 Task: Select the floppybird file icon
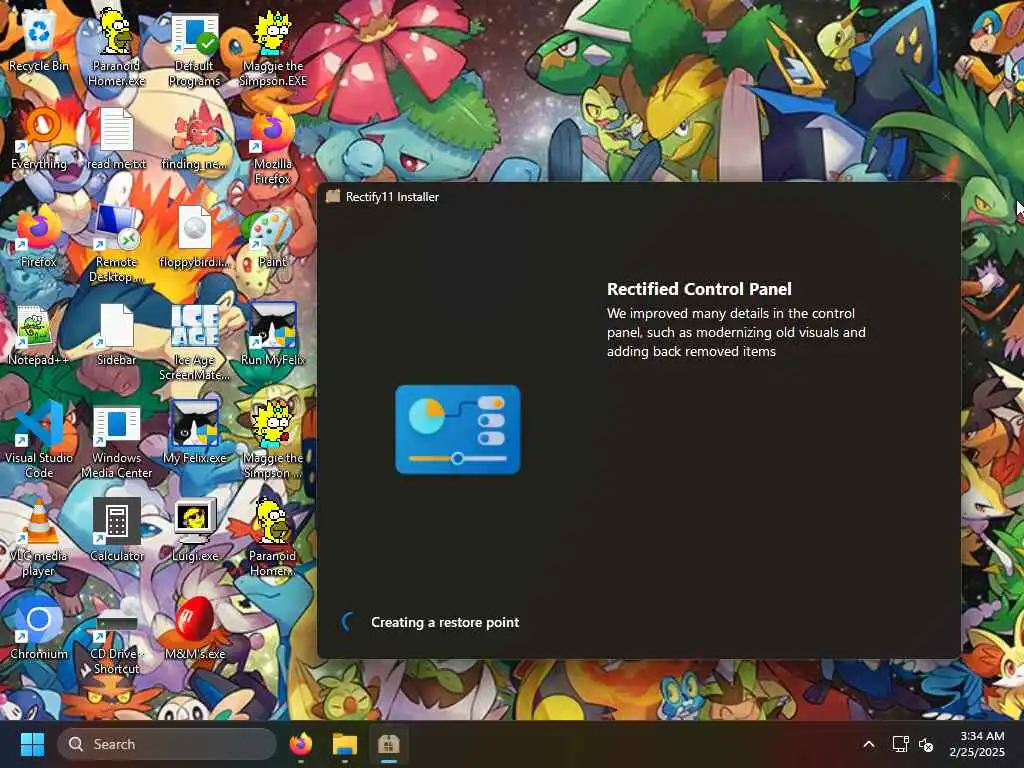pyautogui.click(x=195, y=236)
